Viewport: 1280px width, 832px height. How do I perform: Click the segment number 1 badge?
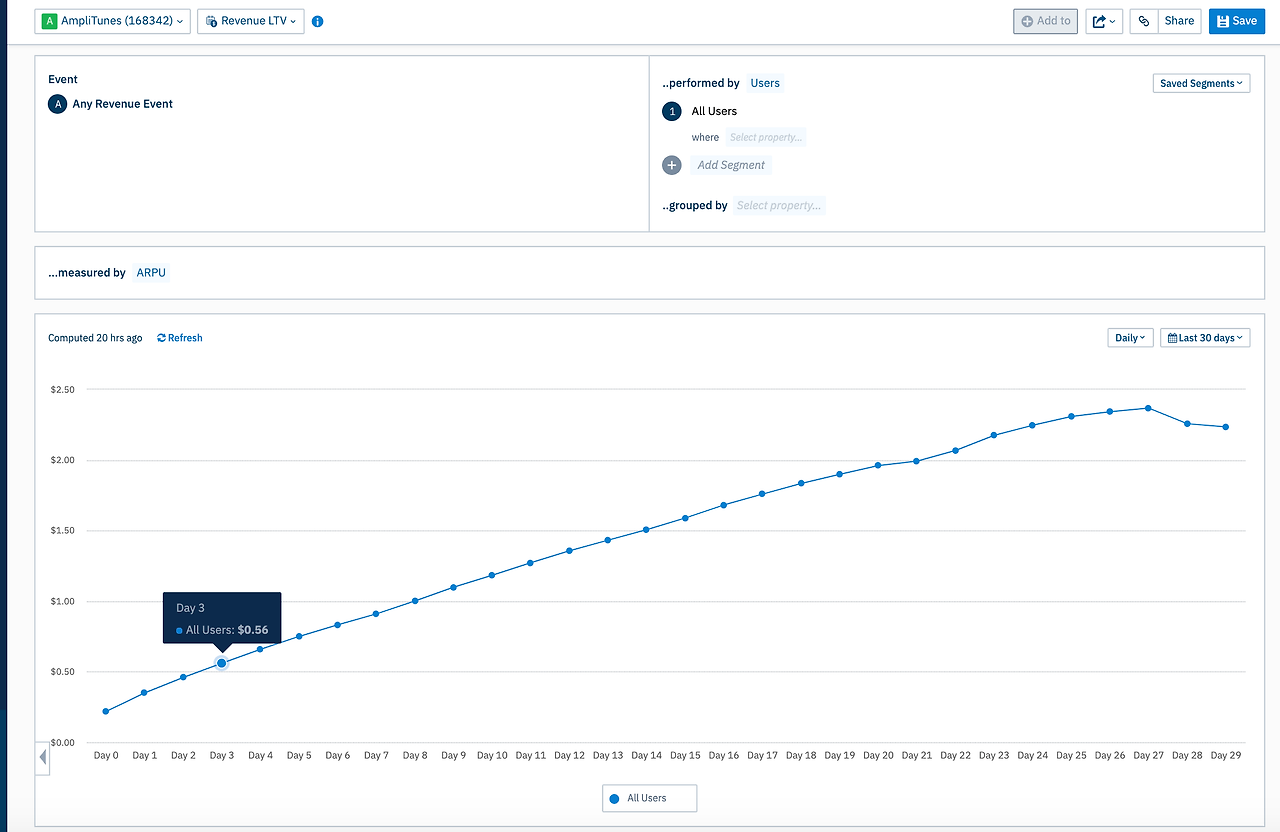click(x=672, y=111)
